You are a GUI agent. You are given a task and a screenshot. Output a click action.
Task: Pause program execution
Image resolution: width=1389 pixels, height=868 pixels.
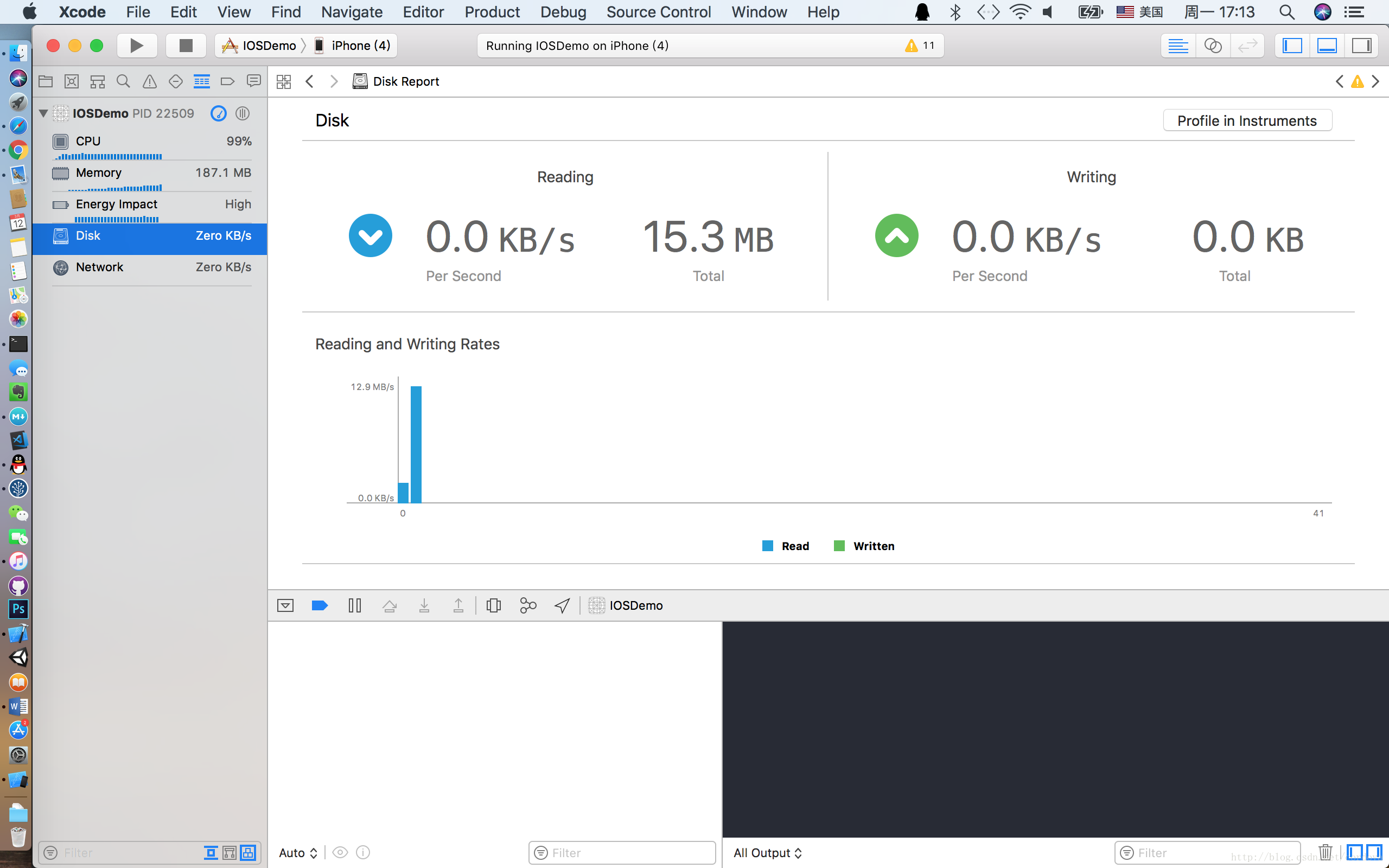click(355, 605)
